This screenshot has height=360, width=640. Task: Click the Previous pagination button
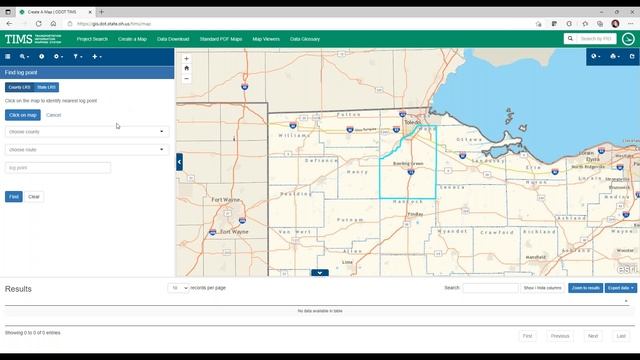[560, 336]
